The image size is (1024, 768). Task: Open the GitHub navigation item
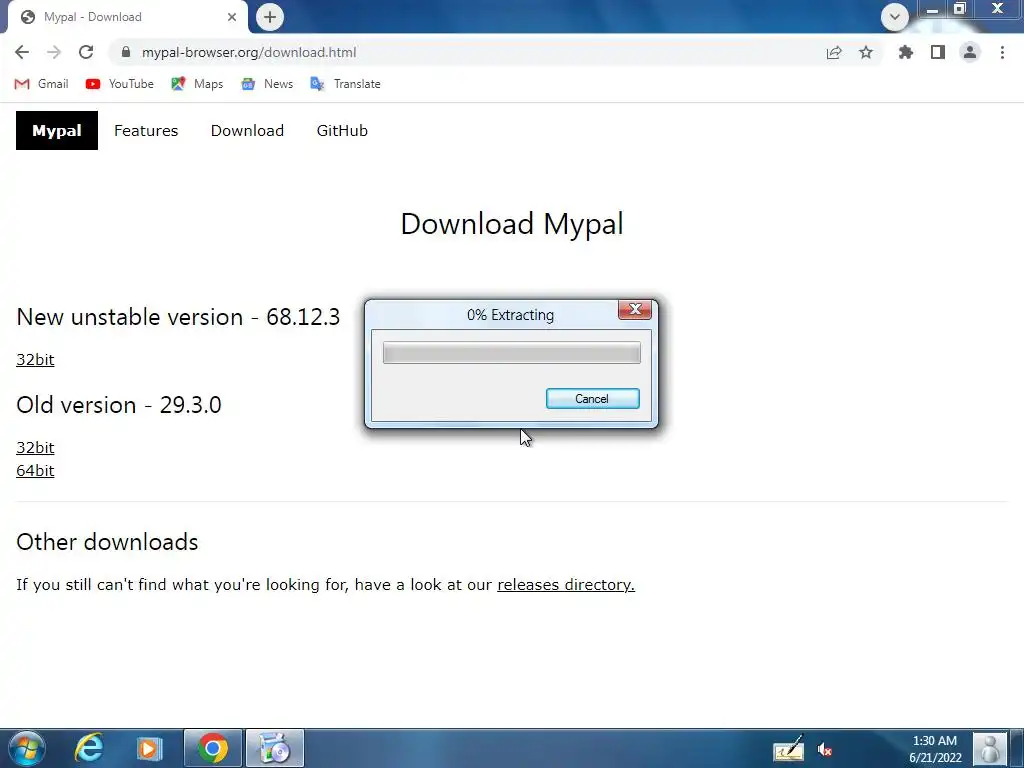pyautogui.click(x=342, y=131)
